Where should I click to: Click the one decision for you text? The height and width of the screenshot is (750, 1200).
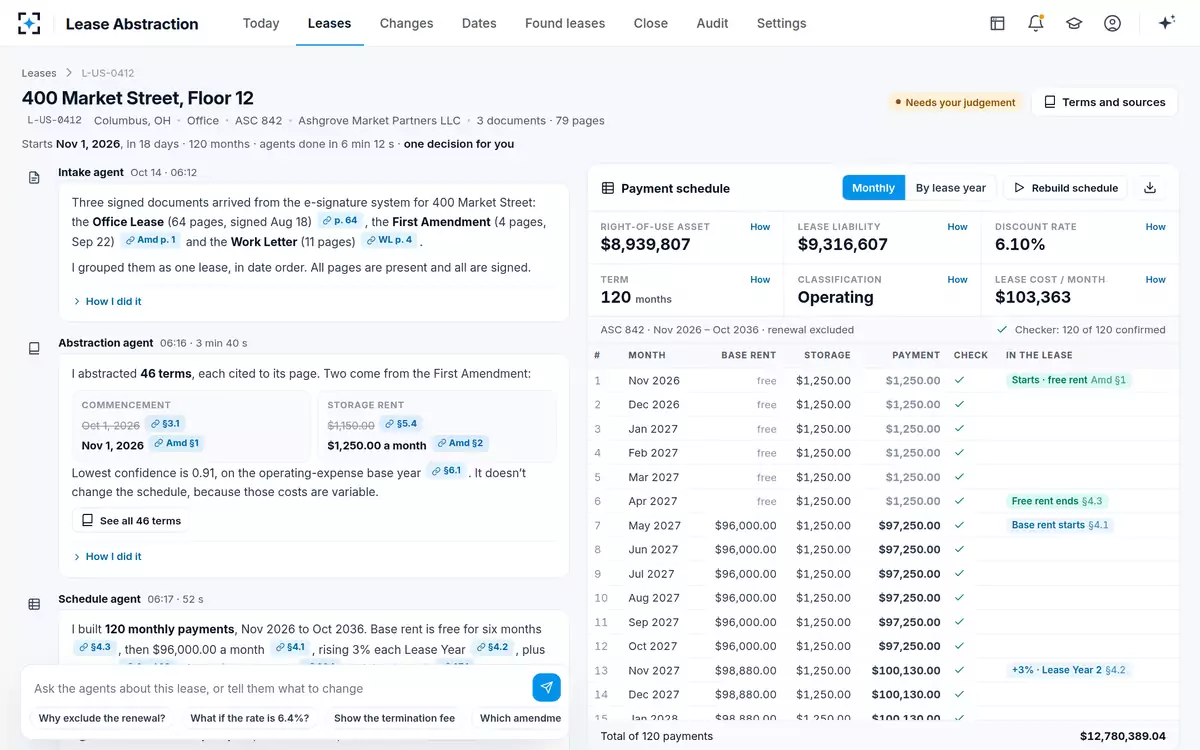click(459, 144)
